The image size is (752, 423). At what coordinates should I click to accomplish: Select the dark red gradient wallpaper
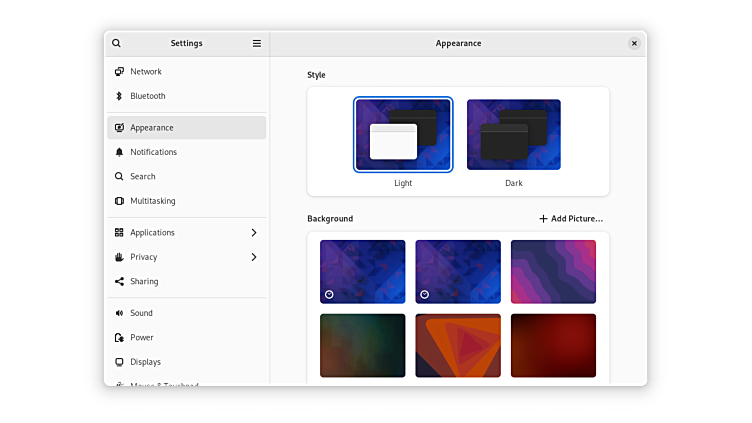tap(553, 345)
